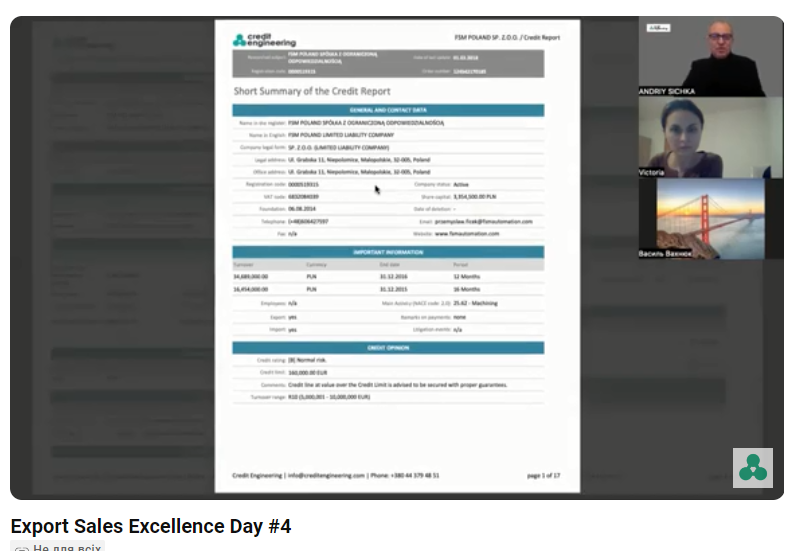Click the '34,689,000.00' turnover figure
Viewport: 793px width, 551px height.
click(250, 277)
